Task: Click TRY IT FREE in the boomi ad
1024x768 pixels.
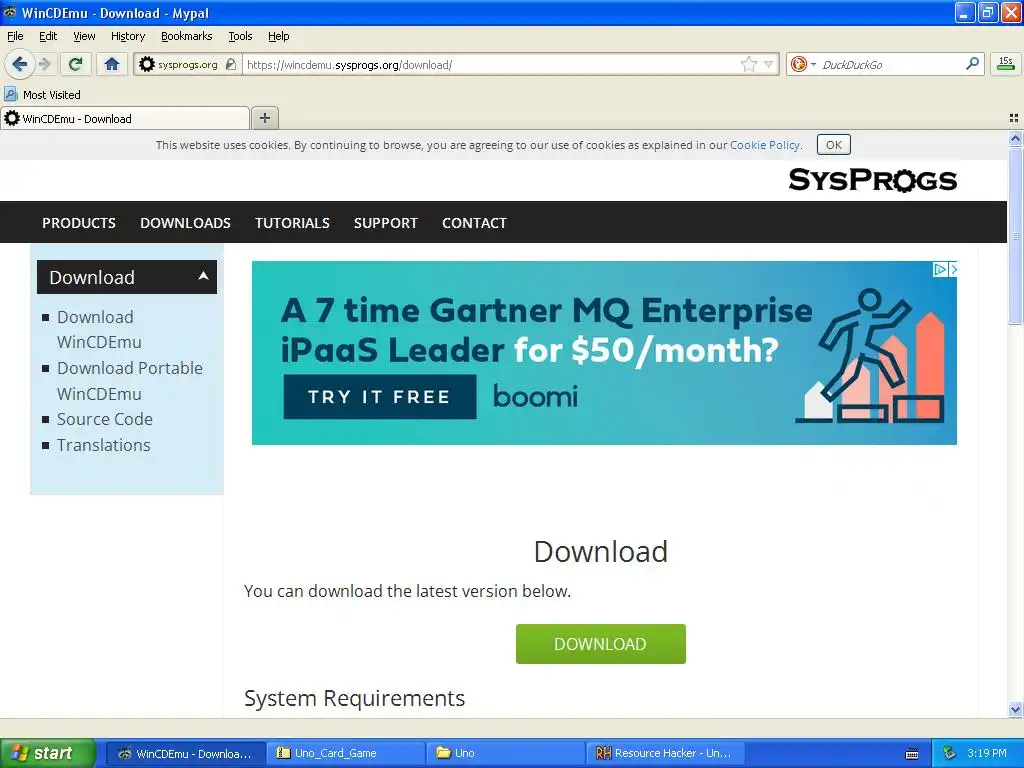Action: [379, 396]
